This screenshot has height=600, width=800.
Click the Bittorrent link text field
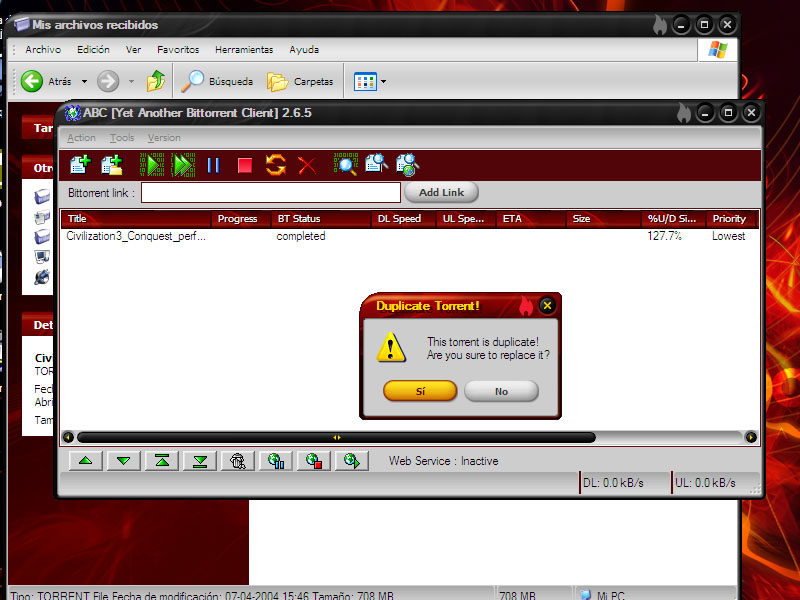270,192
